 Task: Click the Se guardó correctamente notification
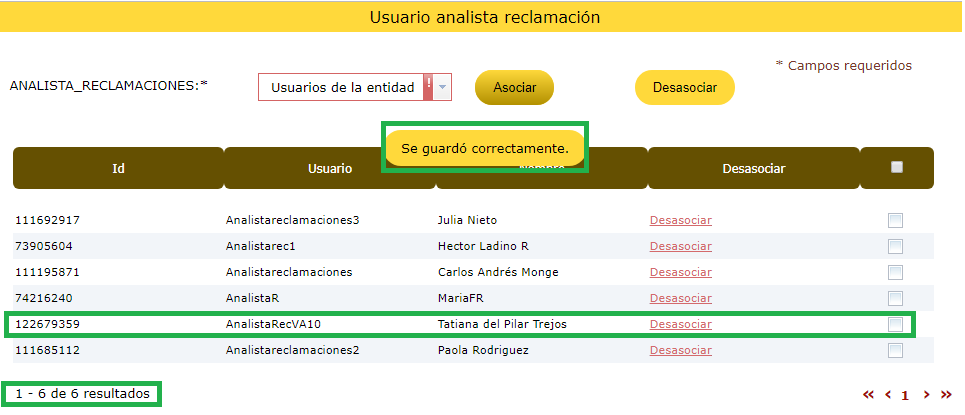[485, 148]
